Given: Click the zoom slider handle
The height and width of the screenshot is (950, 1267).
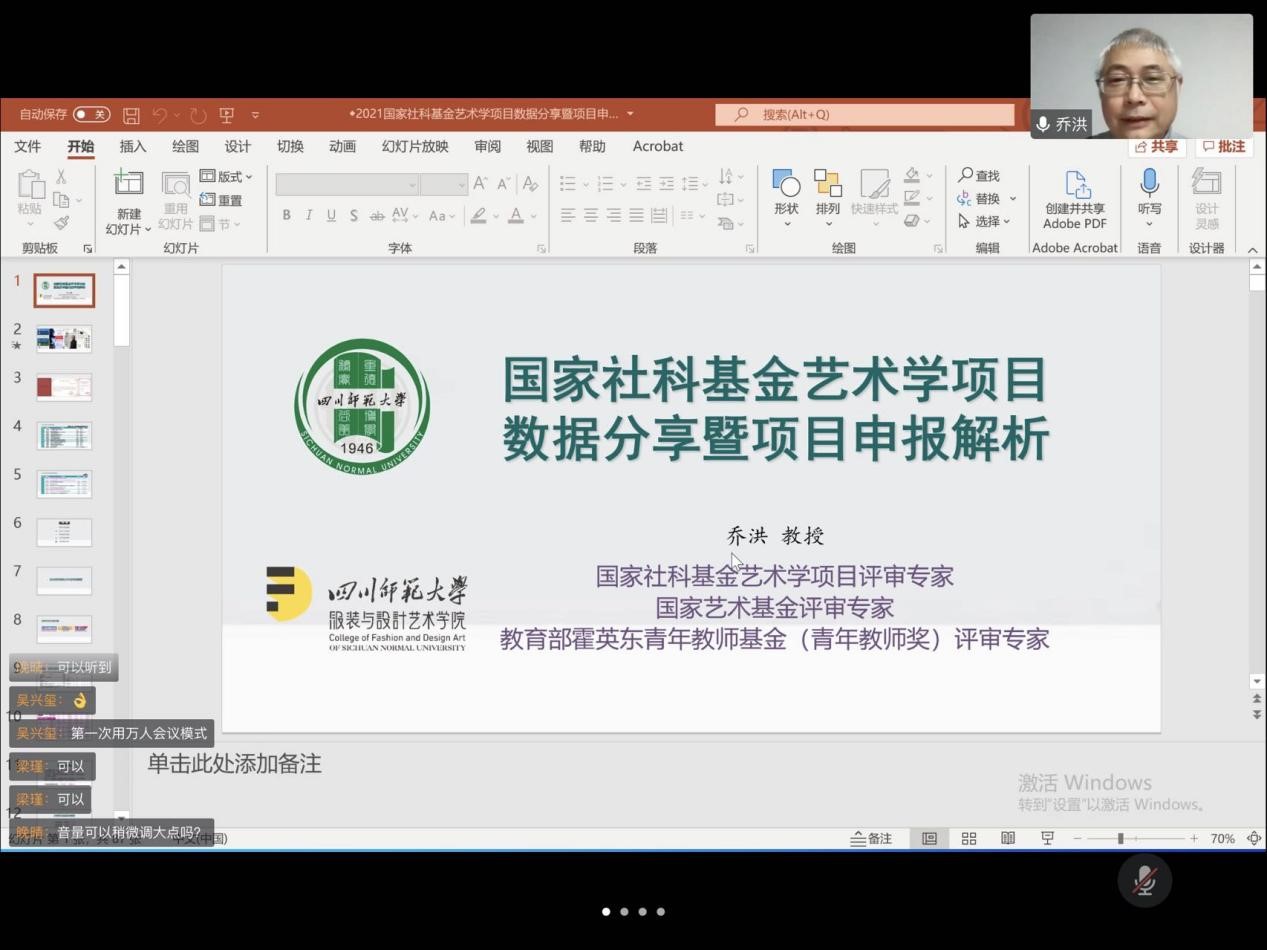Looking at the screenshot, I should click(1120, 839).
